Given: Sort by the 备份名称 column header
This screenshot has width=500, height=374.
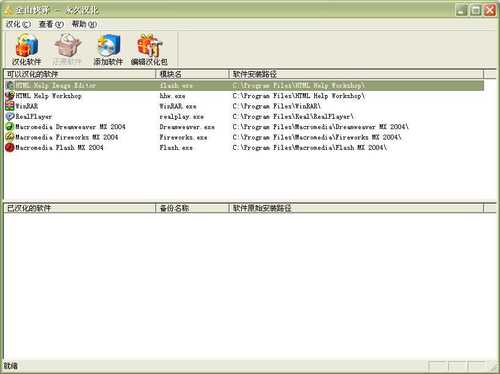Looking at the screenshot, I should (192, 208).
